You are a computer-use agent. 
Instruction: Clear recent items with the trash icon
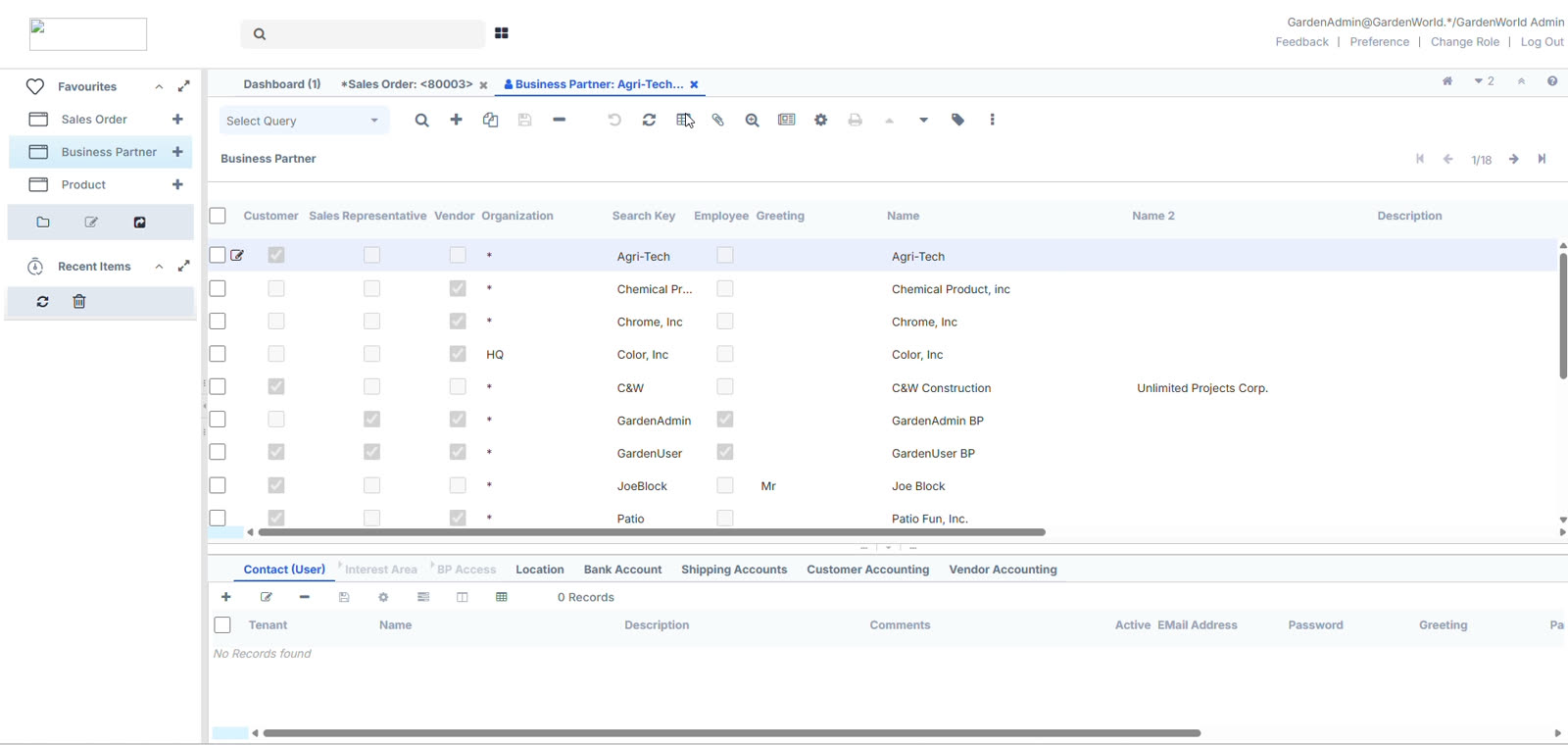point(79,302)
